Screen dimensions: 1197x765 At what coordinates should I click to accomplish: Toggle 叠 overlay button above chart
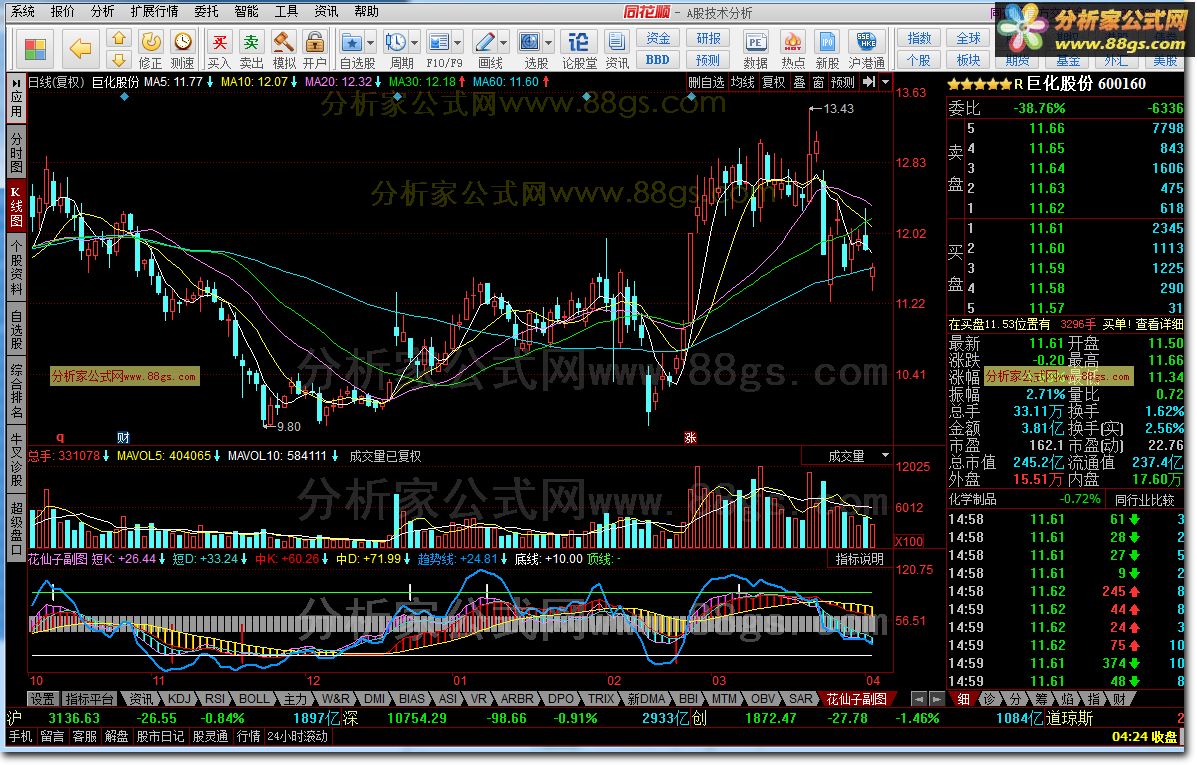coord(799,82)
